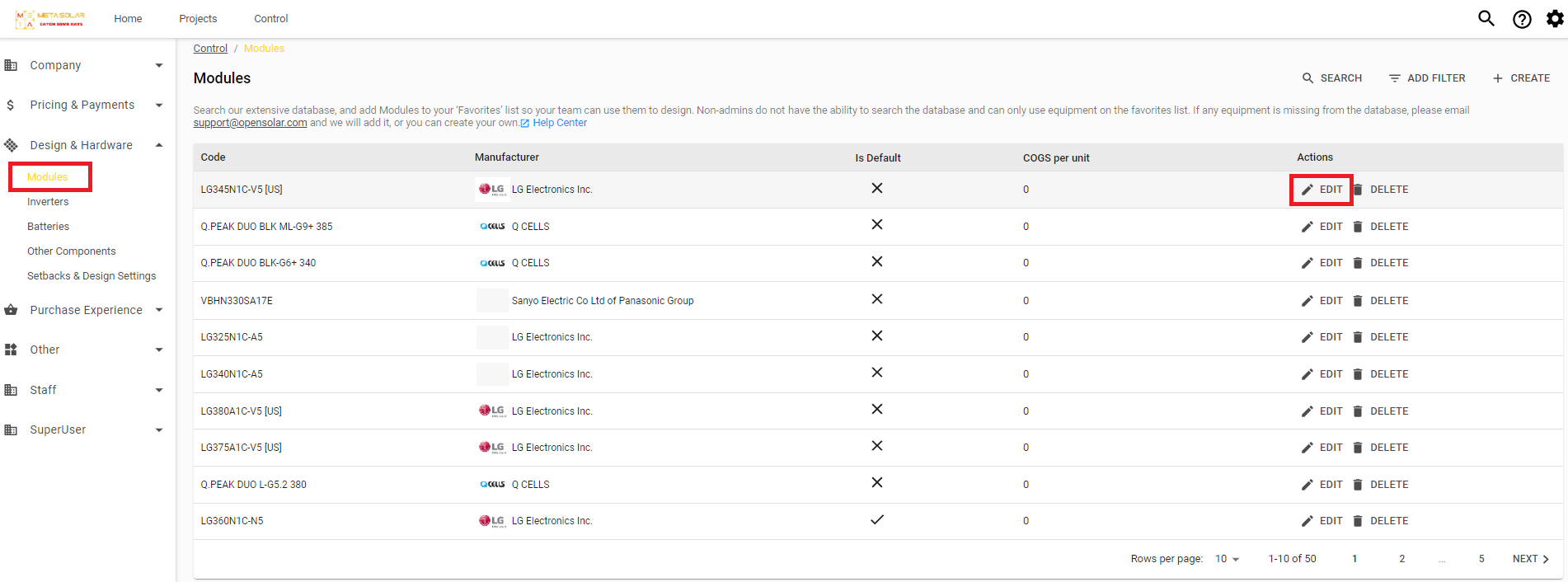
Task: Click the LG logo in LG345N1C-V5 row
Action: point(492,190)
